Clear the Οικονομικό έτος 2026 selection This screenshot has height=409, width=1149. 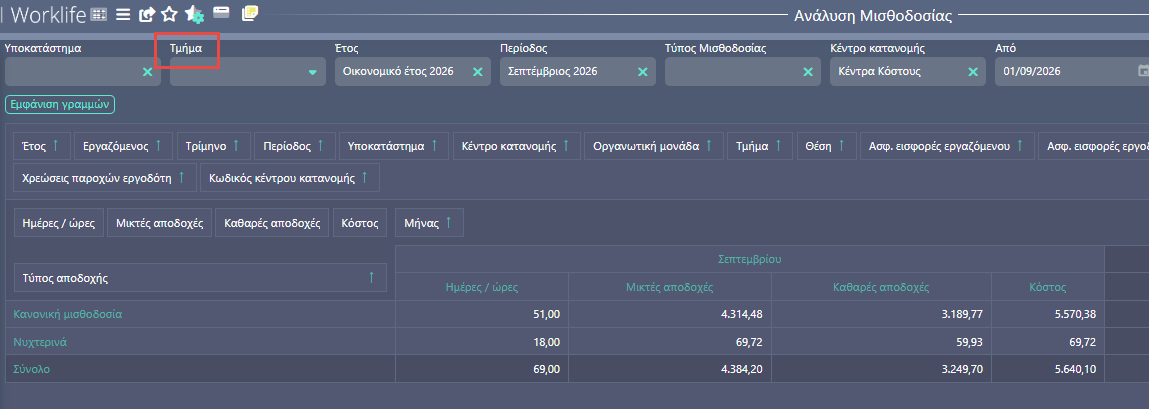click(x=477, y=72)
